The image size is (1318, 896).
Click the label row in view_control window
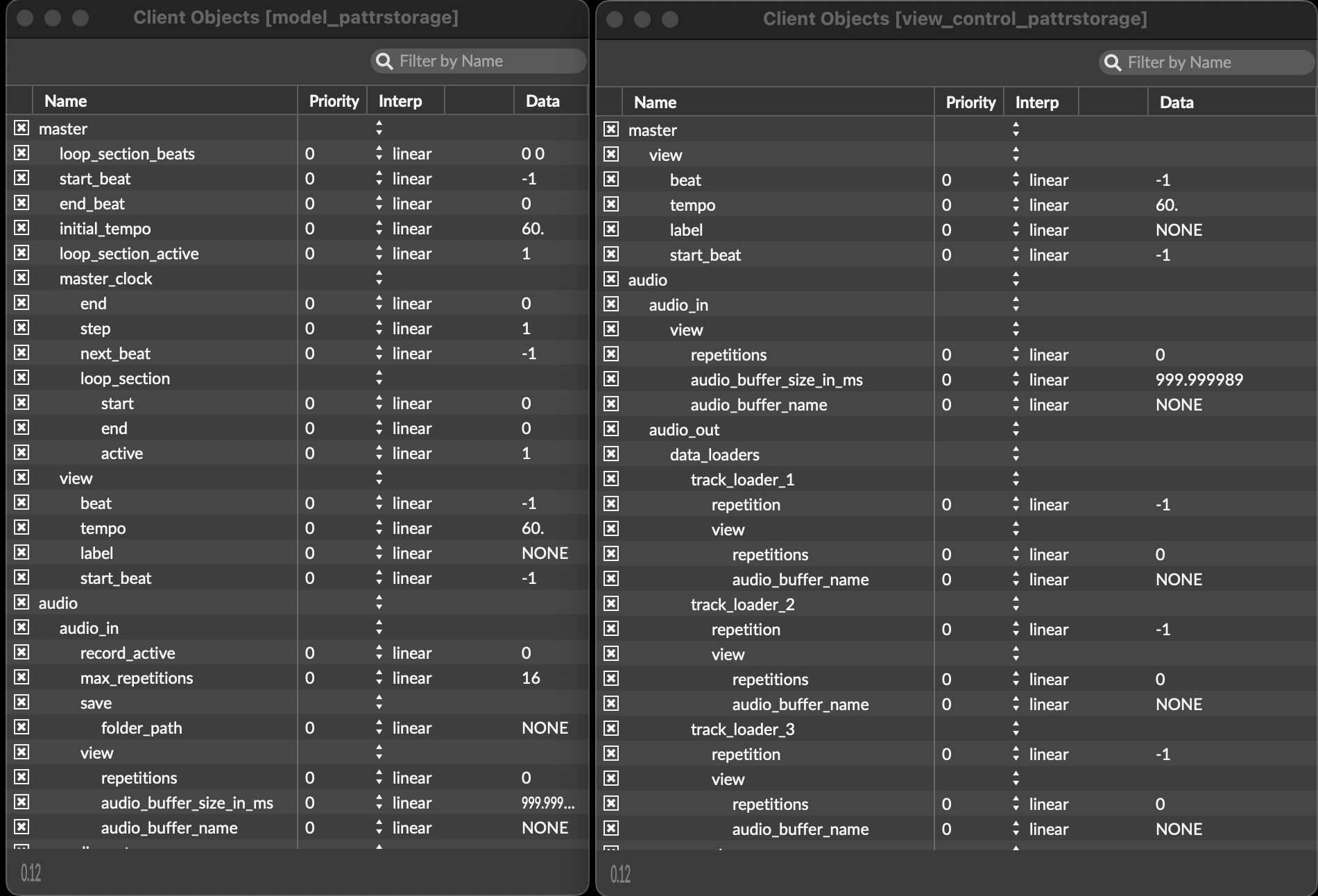956,230
